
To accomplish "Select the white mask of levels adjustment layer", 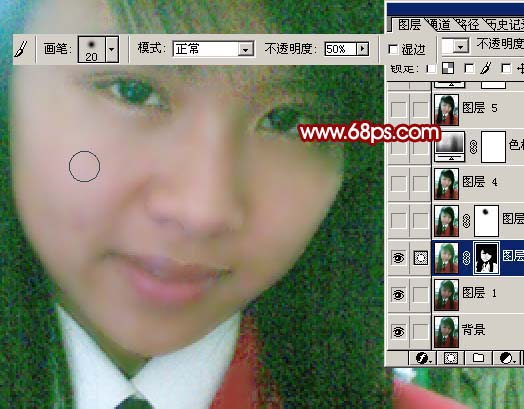I will (x=493, y=147).
